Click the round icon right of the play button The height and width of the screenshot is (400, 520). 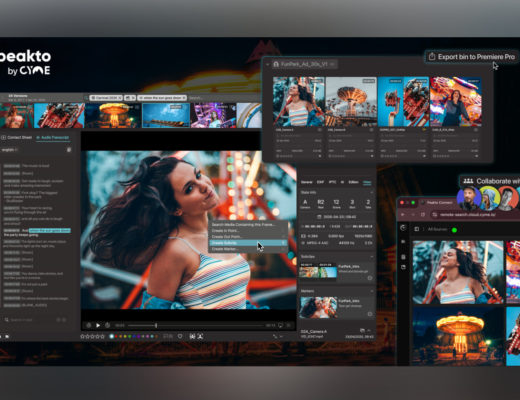(x=107, y=325)
